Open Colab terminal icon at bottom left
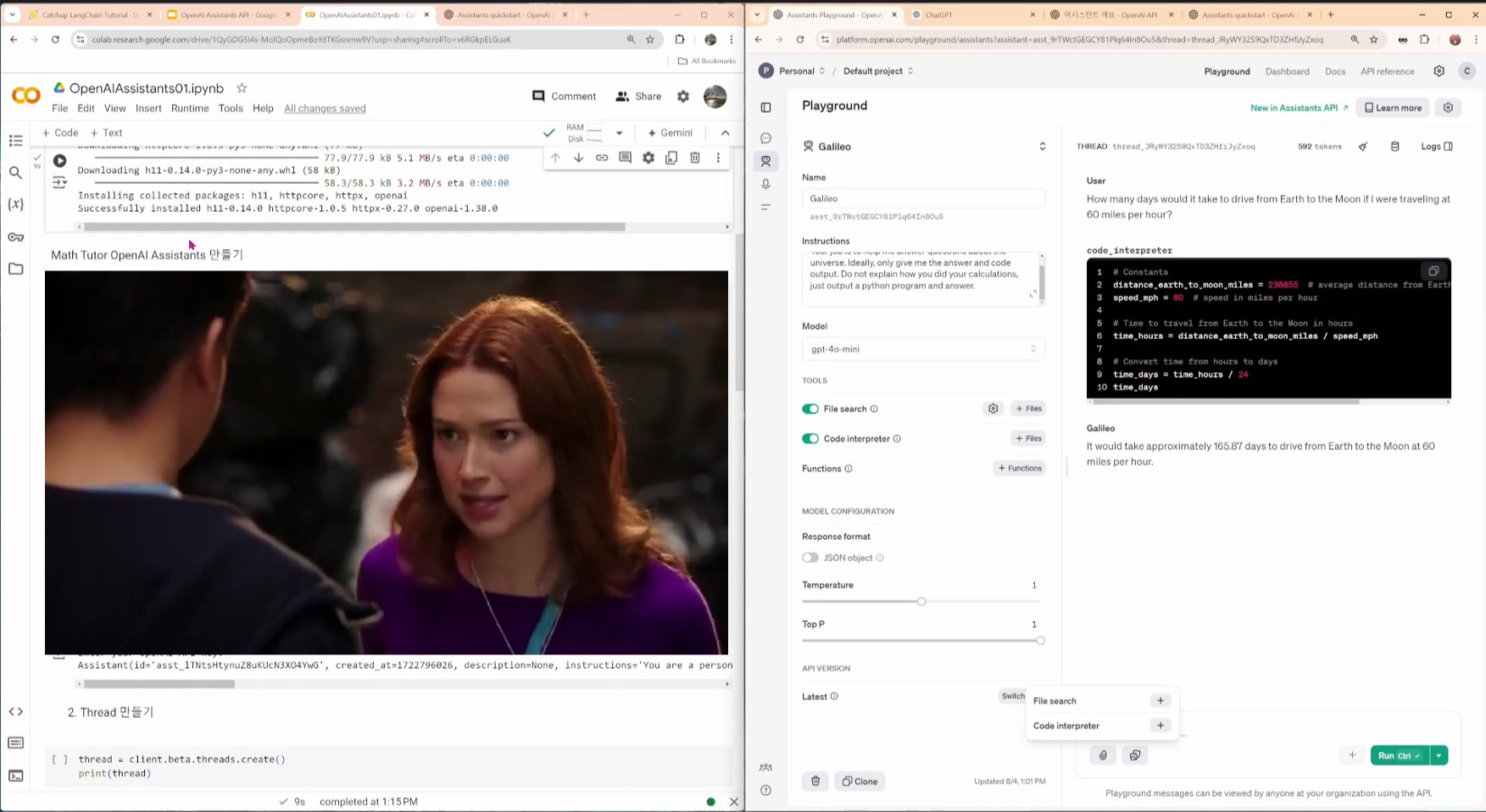This screenshot has height=812, width=1486. click(15, 776)
